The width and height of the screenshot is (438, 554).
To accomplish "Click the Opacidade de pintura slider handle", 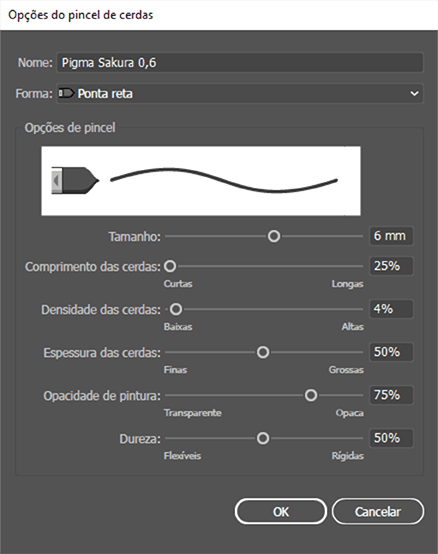I will point(311,395).
